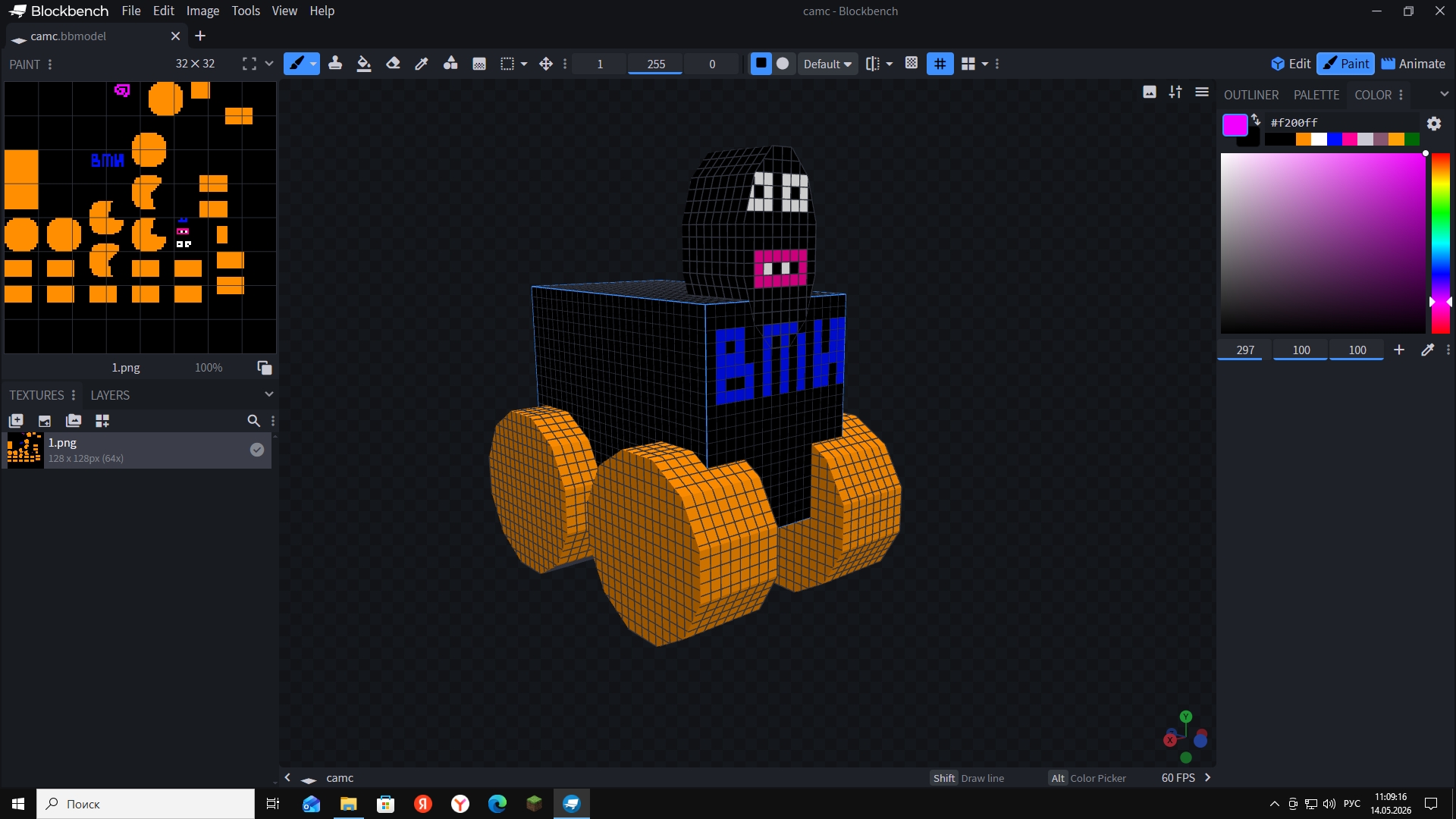Open the viewport tune settings icon
The width and height of the screenshot is (1456, 819).
(1175, 92)
